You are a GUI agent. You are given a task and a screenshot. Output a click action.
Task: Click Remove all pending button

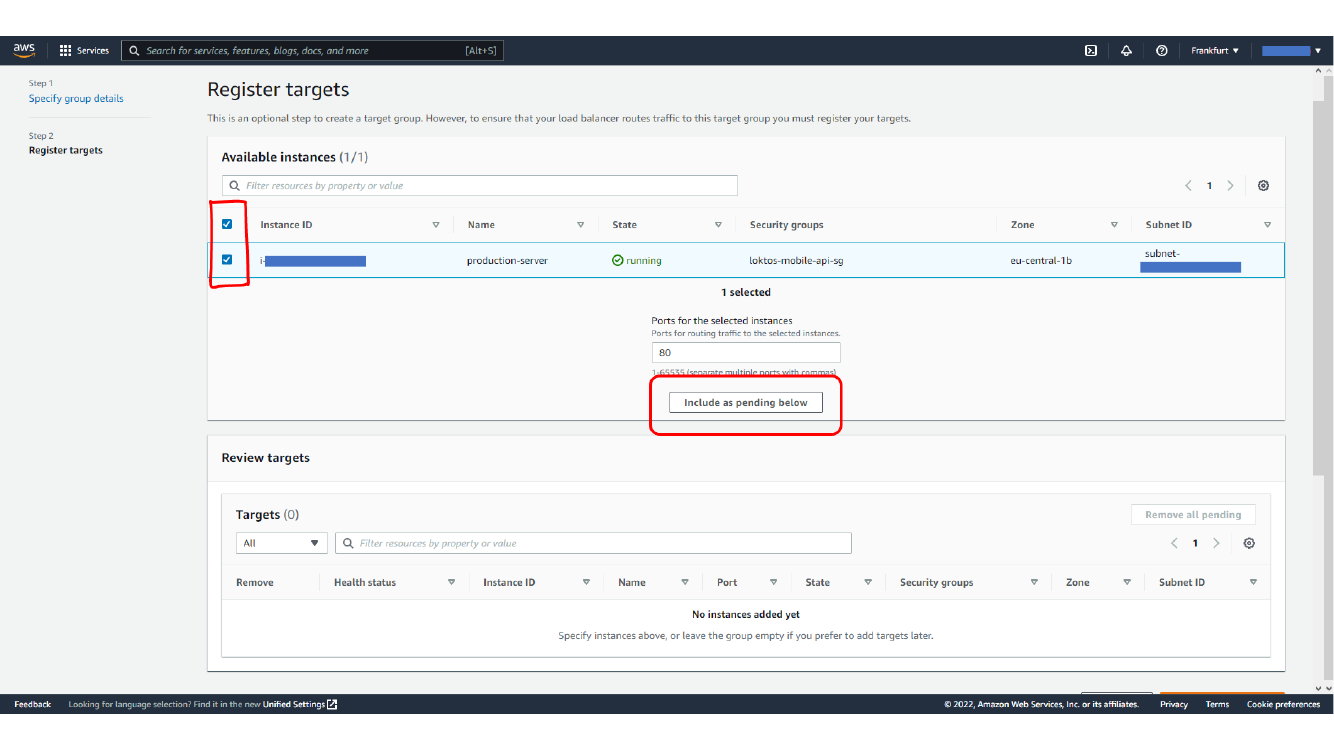1193,514
